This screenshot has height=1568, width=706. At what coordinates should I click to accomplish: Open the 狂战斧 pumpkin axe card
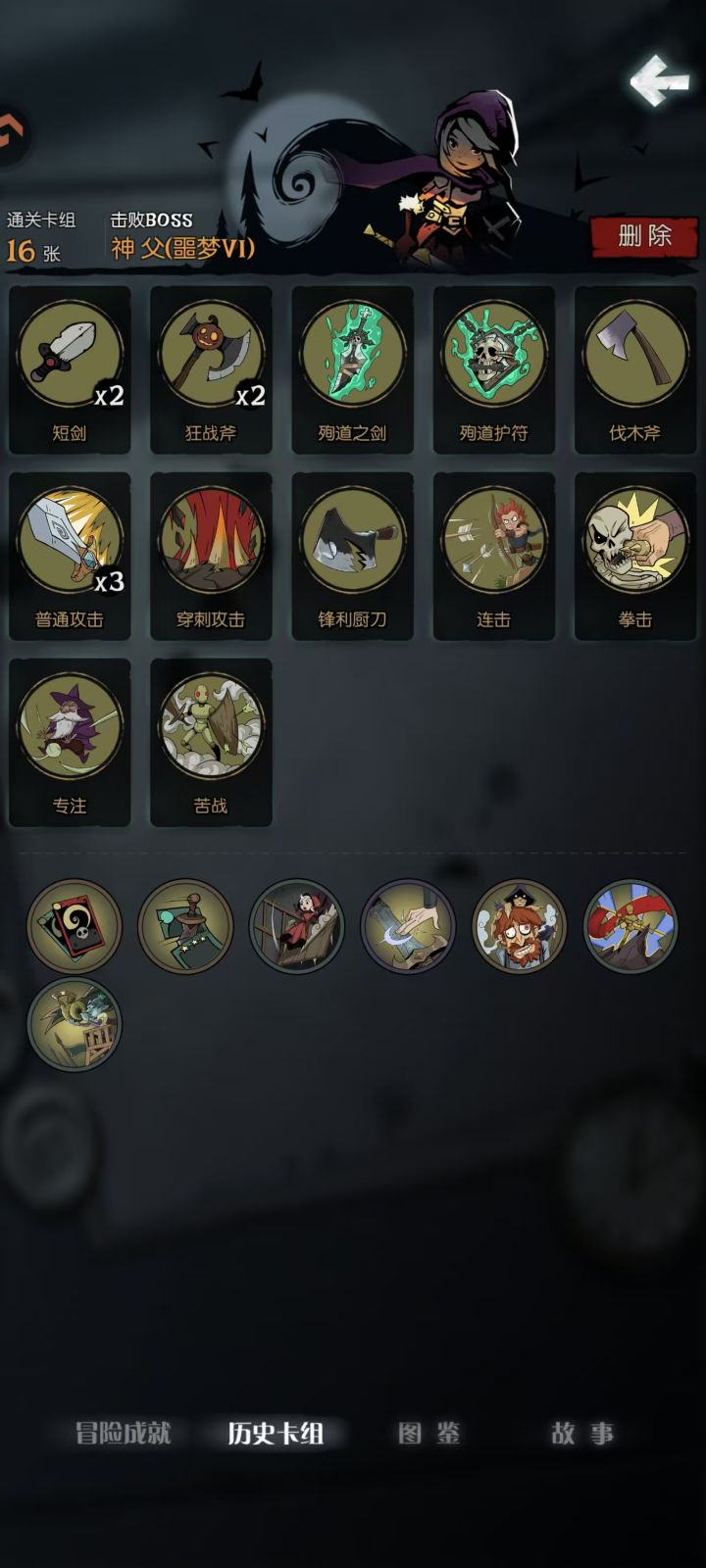[211, 370]
